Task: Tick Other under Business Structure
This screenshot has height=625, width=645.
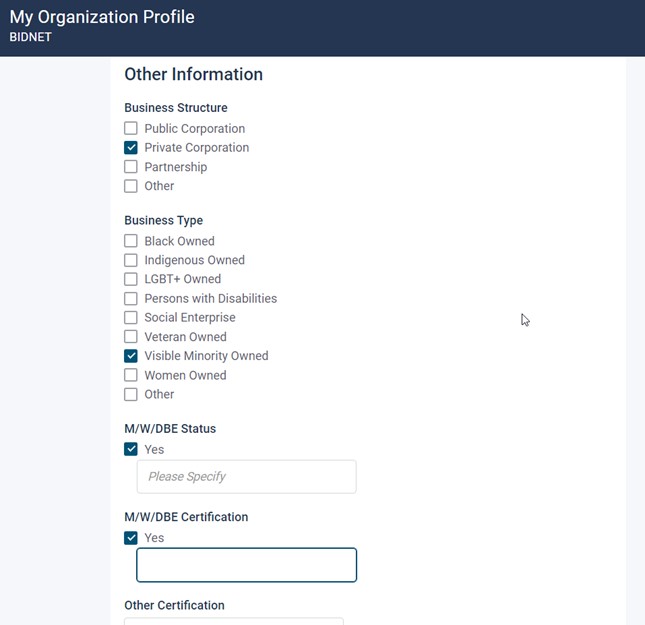Action: pyautogui.click(x=131, y=186)
